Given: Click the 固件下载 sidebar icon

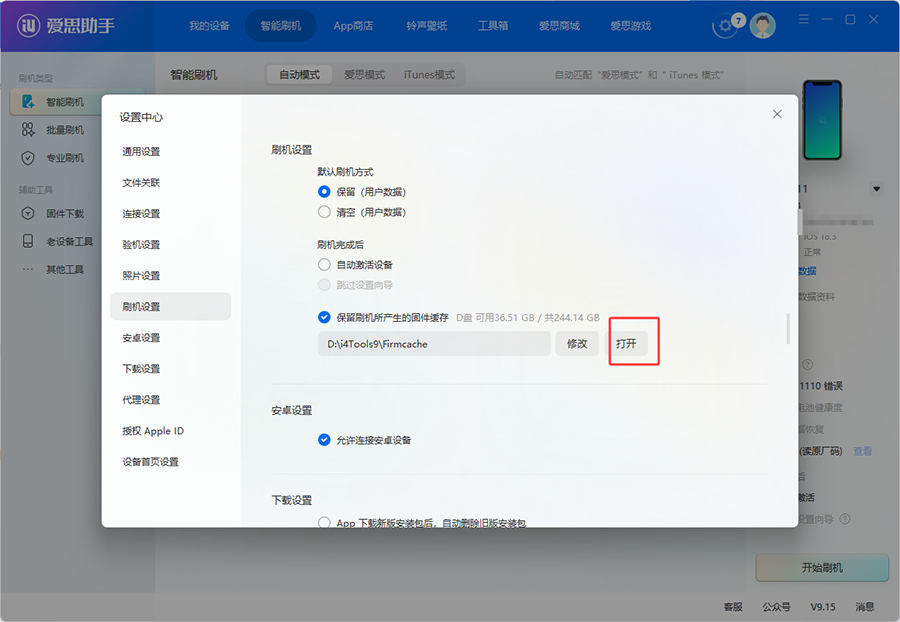Looking at the screenshot, I should (x=28, y=213).
